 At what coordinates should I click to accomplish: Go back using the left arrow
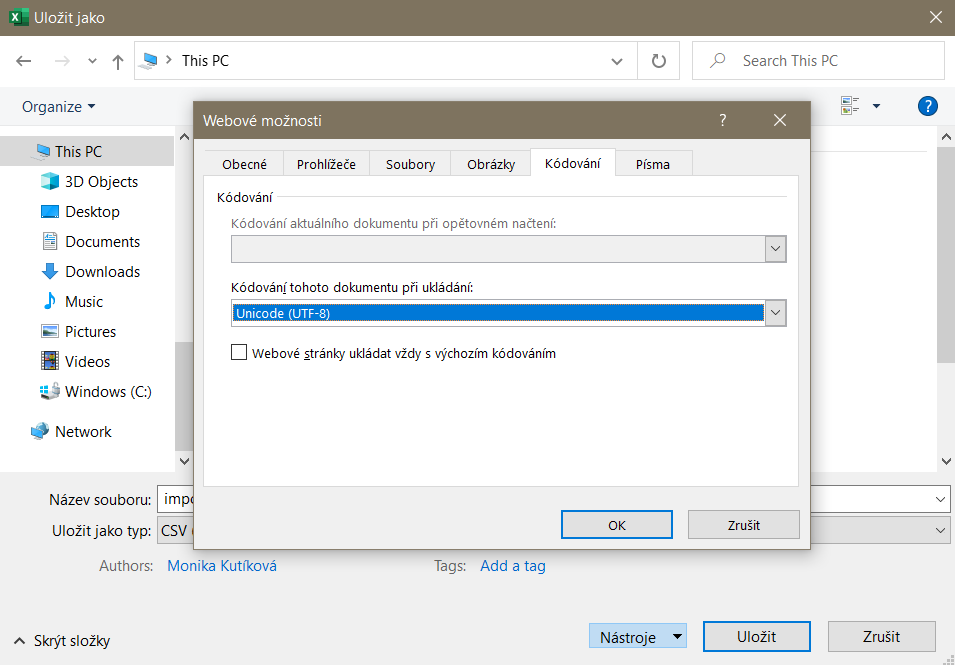coord(24,61)
